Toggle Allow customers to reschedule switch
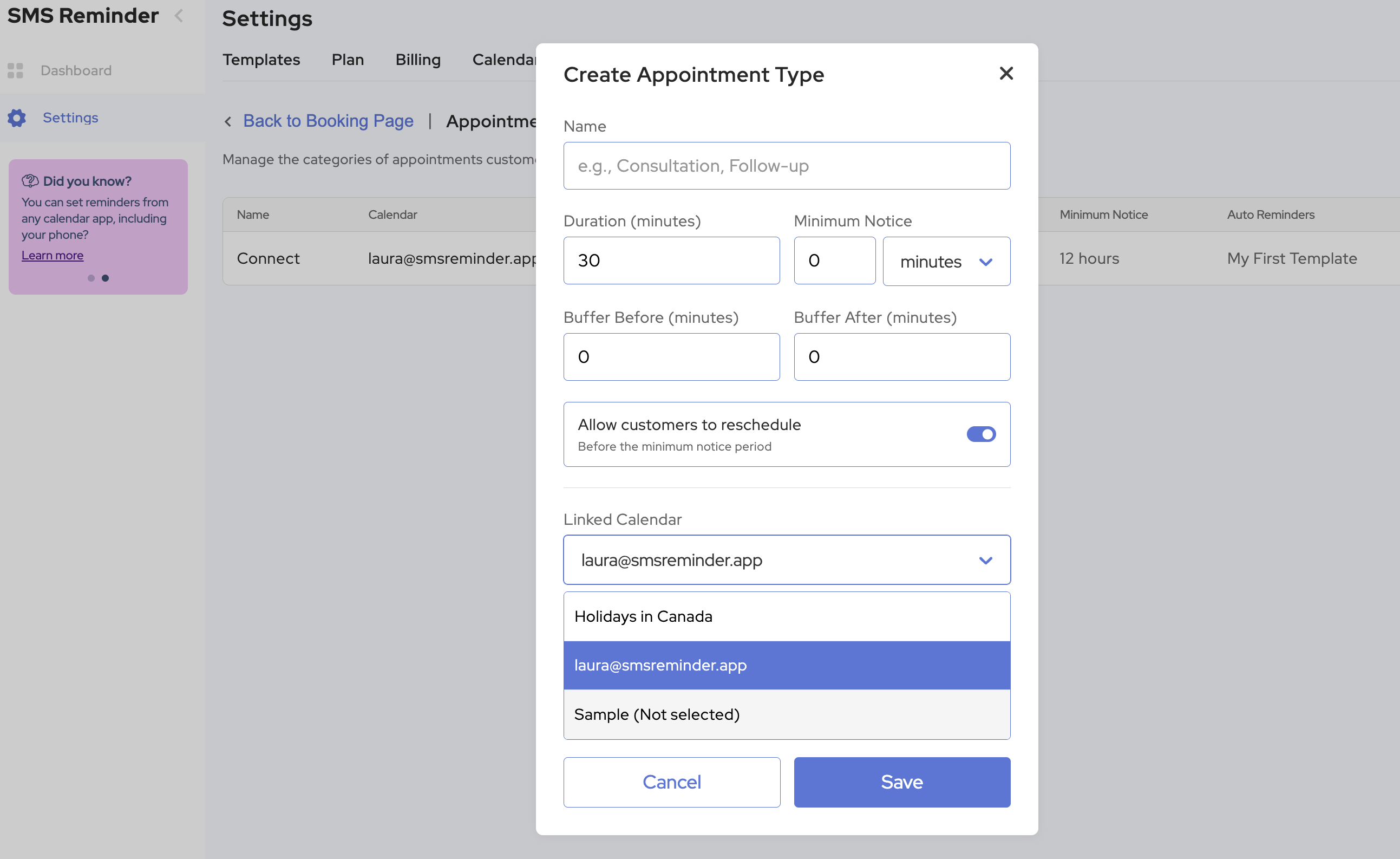This screenshot has height=859, width=1400. (x=980, y=434)
